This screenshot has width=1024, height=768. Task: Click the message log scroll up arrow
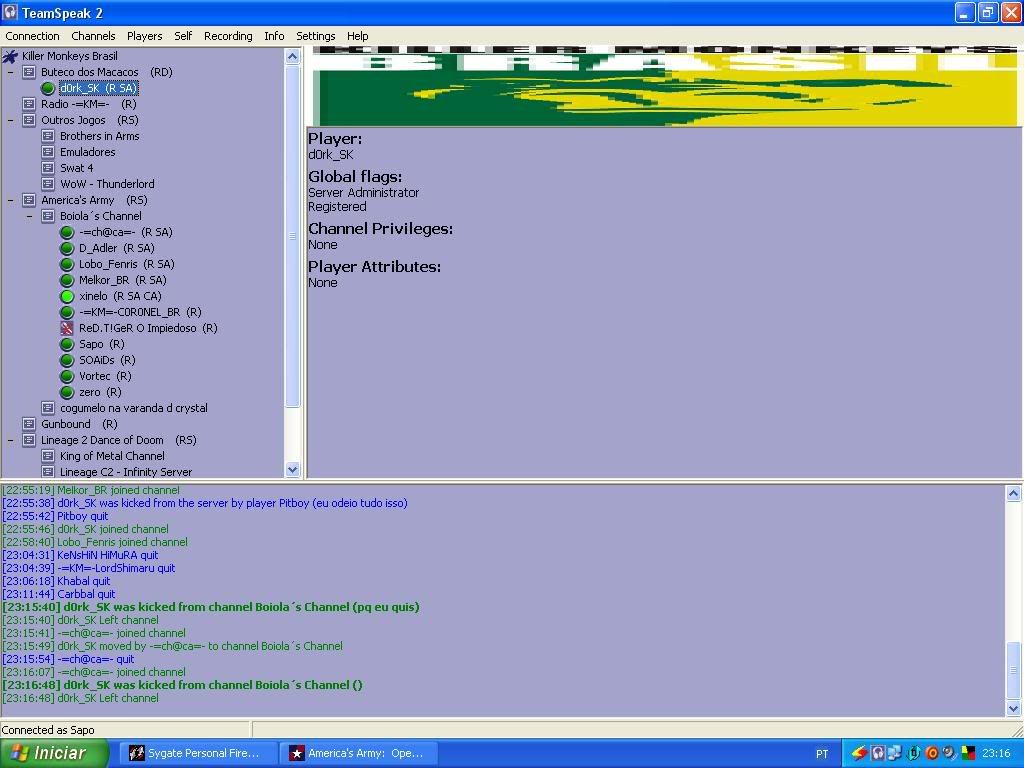[x=1013, y=493]
